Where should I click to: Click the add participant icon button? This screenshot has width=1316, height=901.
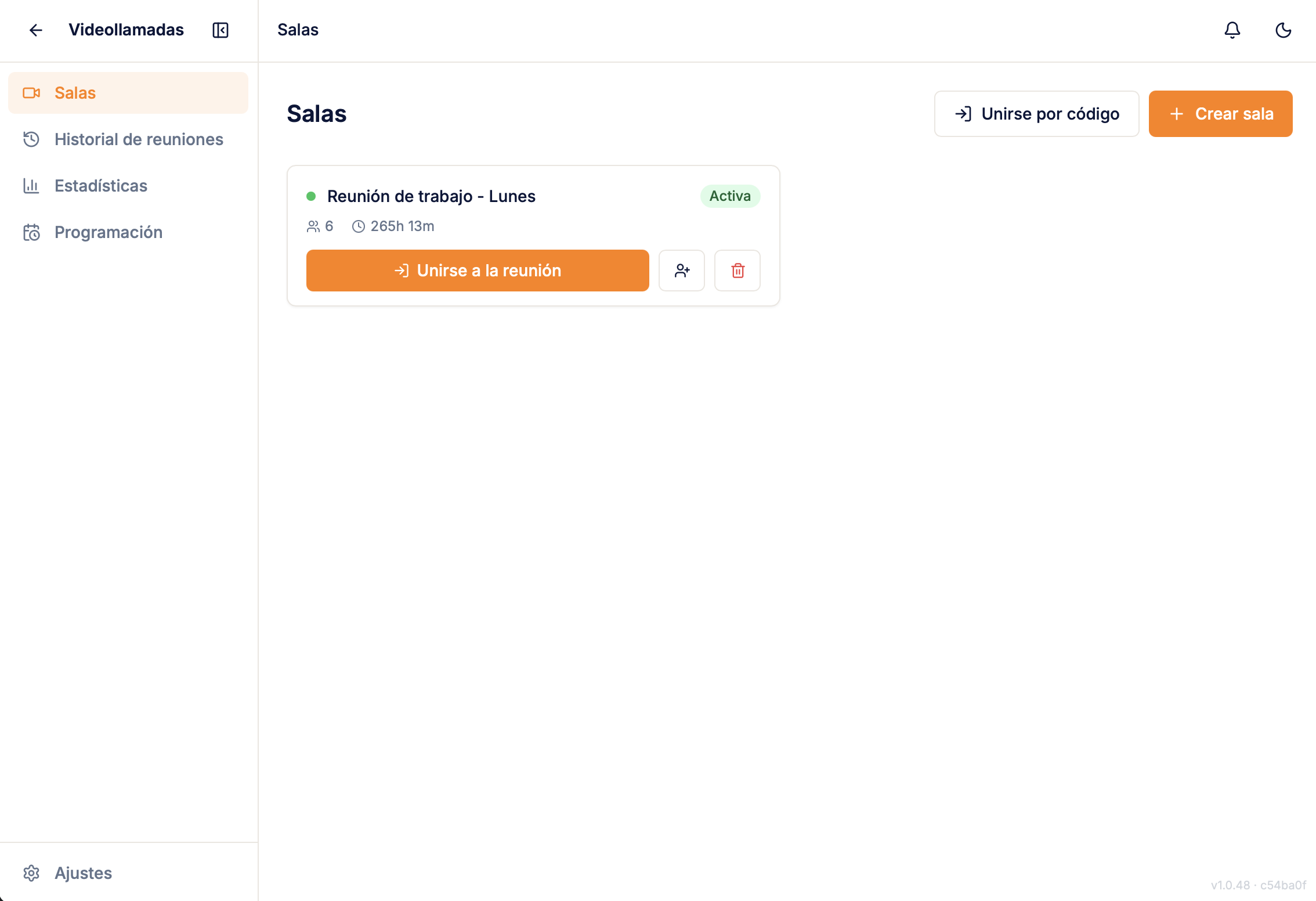pyautogui.click(x=682, y=271)
